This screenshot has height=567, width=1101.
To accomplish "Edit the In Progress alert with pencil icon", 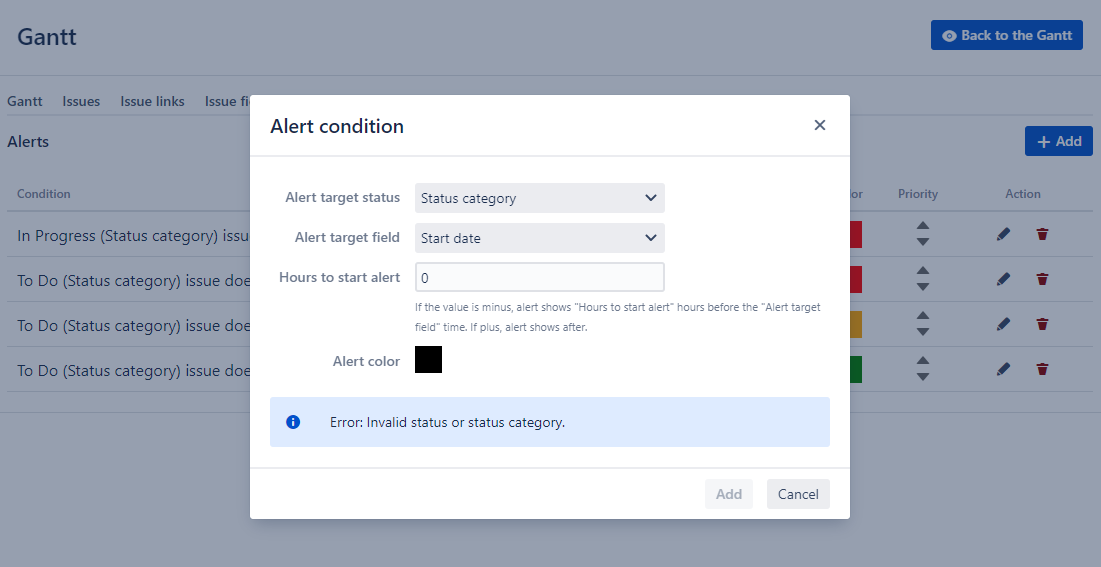I will point(1004,234).
